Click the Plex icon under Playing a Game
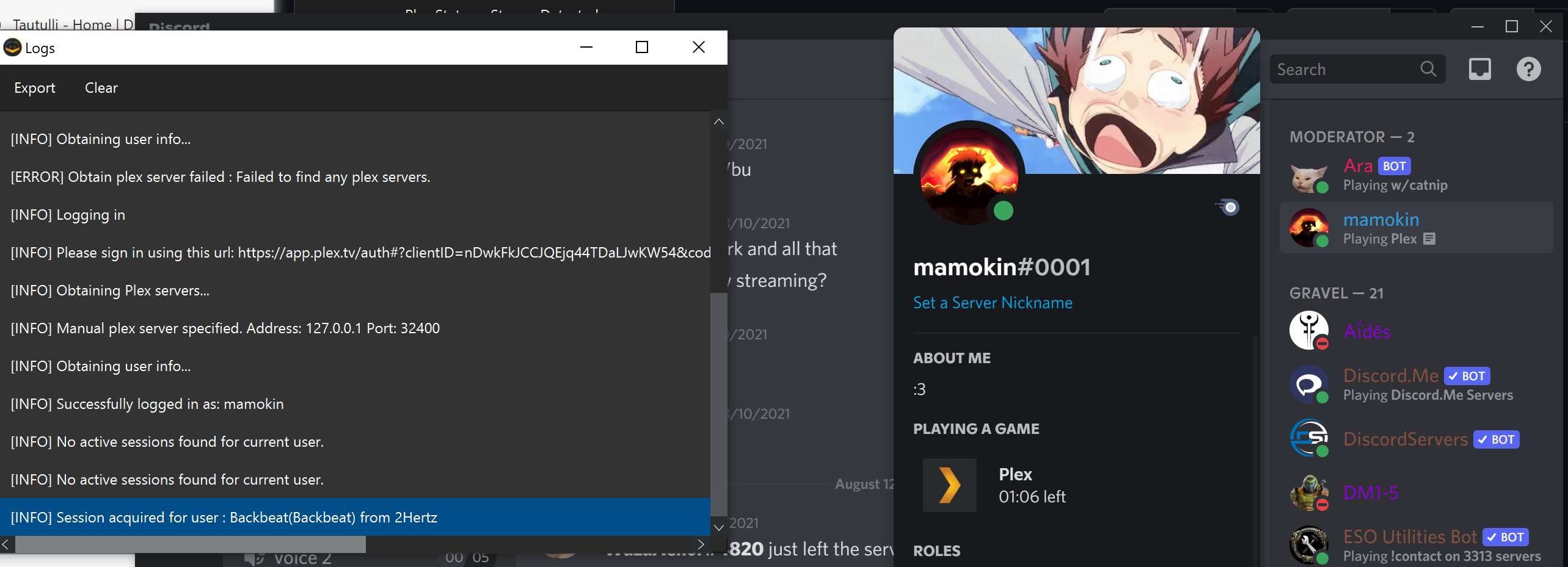The image size is (1568, 567). 949,485
